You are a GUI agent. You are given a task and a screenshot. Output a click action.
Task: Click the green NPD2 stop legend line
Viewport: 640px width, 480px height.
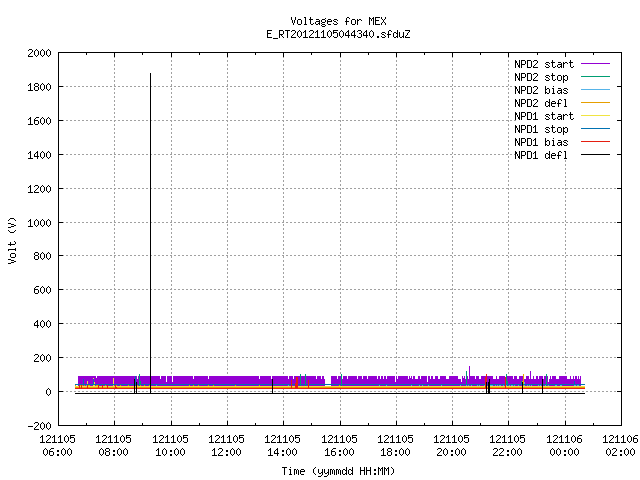[595, 76]
